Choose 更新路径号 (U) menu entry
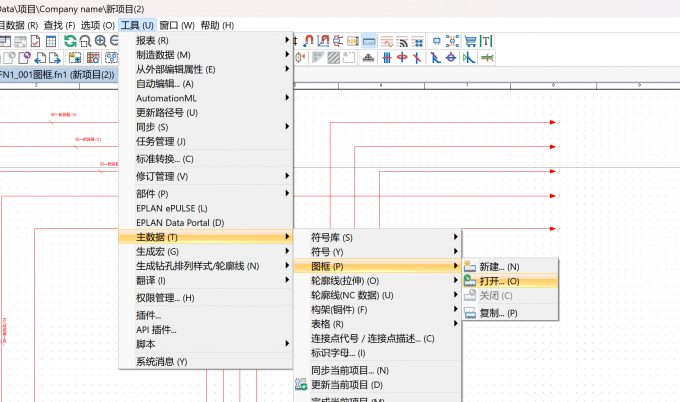This screenshot has height=402, width=680. click(x=206, y=112)
